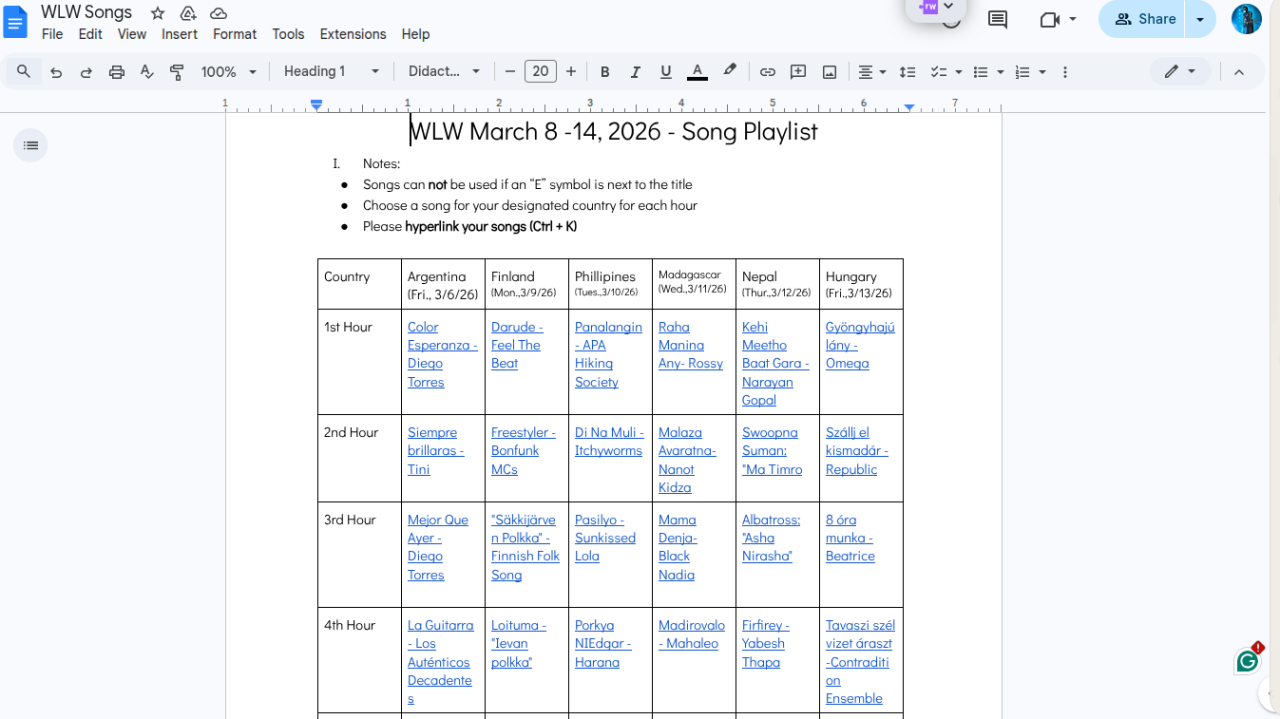Viewport: 1280px width, 719px height.
Task: Collapse the toolbar with the chevron
Action: click(x=1239, y=72)
